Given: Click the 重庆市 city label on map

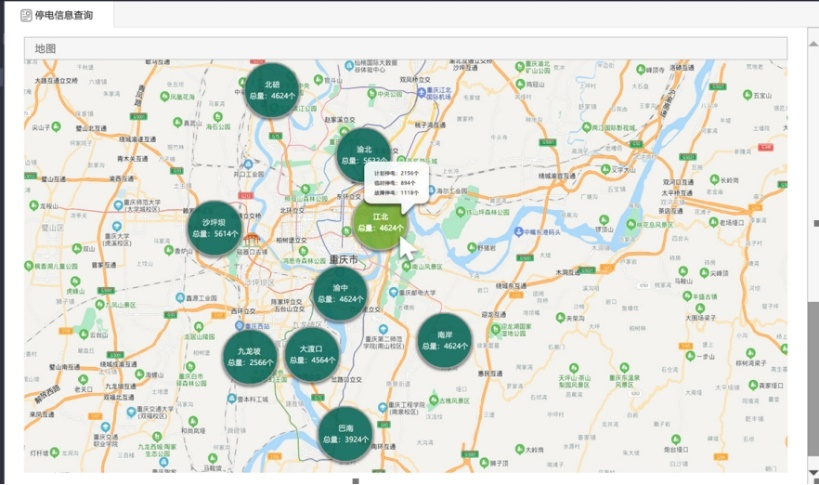Looking at the screenshot, I should pos(350,260).
